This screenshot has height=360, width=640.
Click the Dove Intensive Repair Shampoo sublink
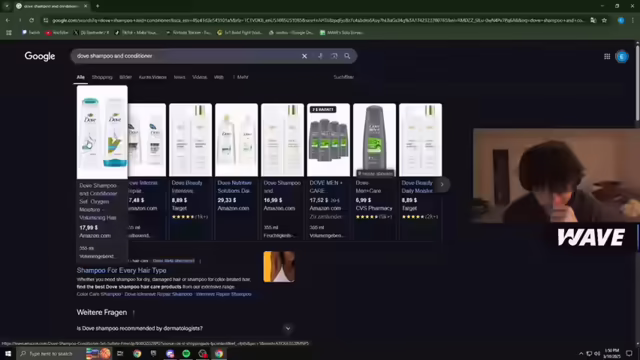pos(158,294)
